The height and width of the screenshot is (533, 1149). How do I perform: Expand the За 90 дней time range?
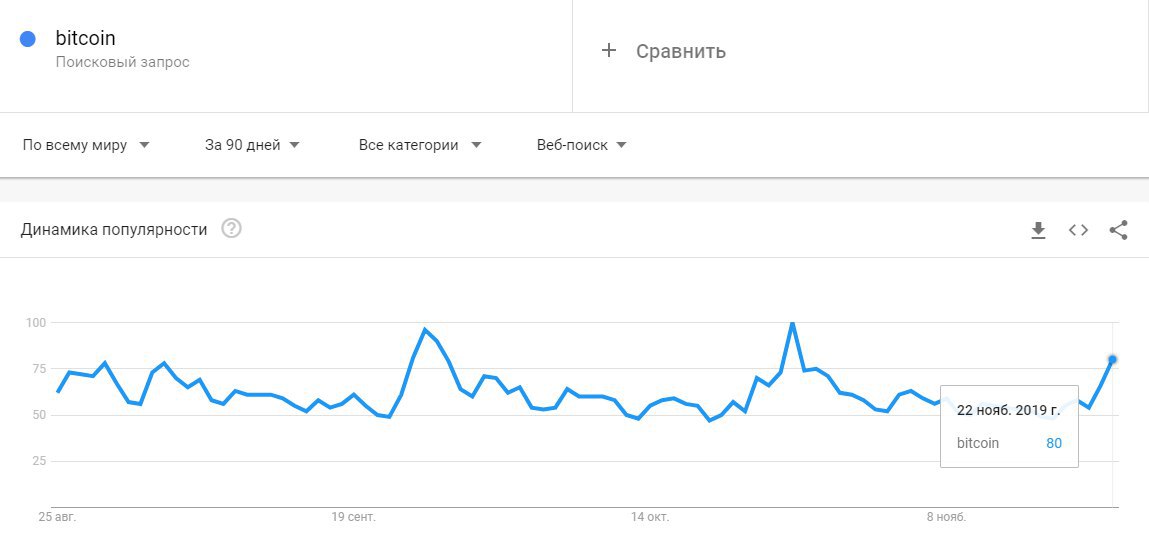[x=252, y=145]
